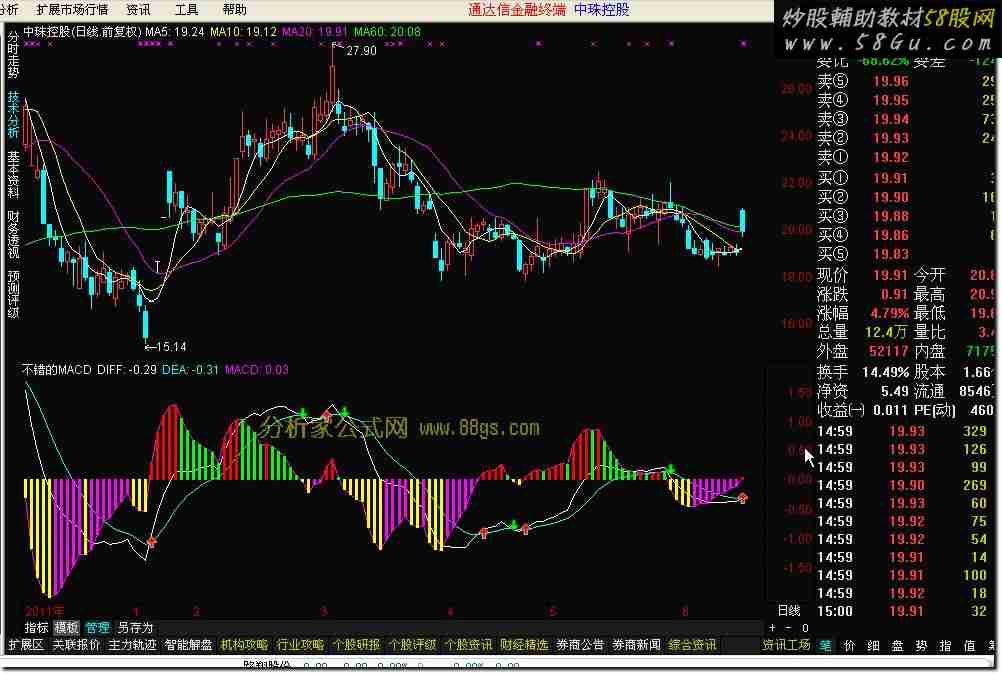Select the 买⑤ 19.83 order row
Viewport: 1002px width, 674px height.
coord(906,254)
